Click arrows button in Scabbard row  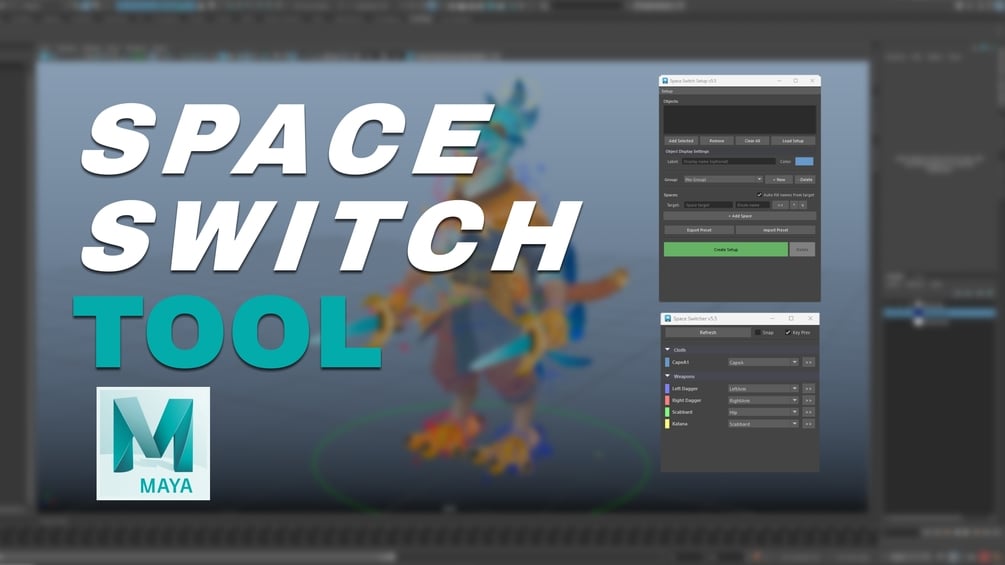tap(808, 412)
